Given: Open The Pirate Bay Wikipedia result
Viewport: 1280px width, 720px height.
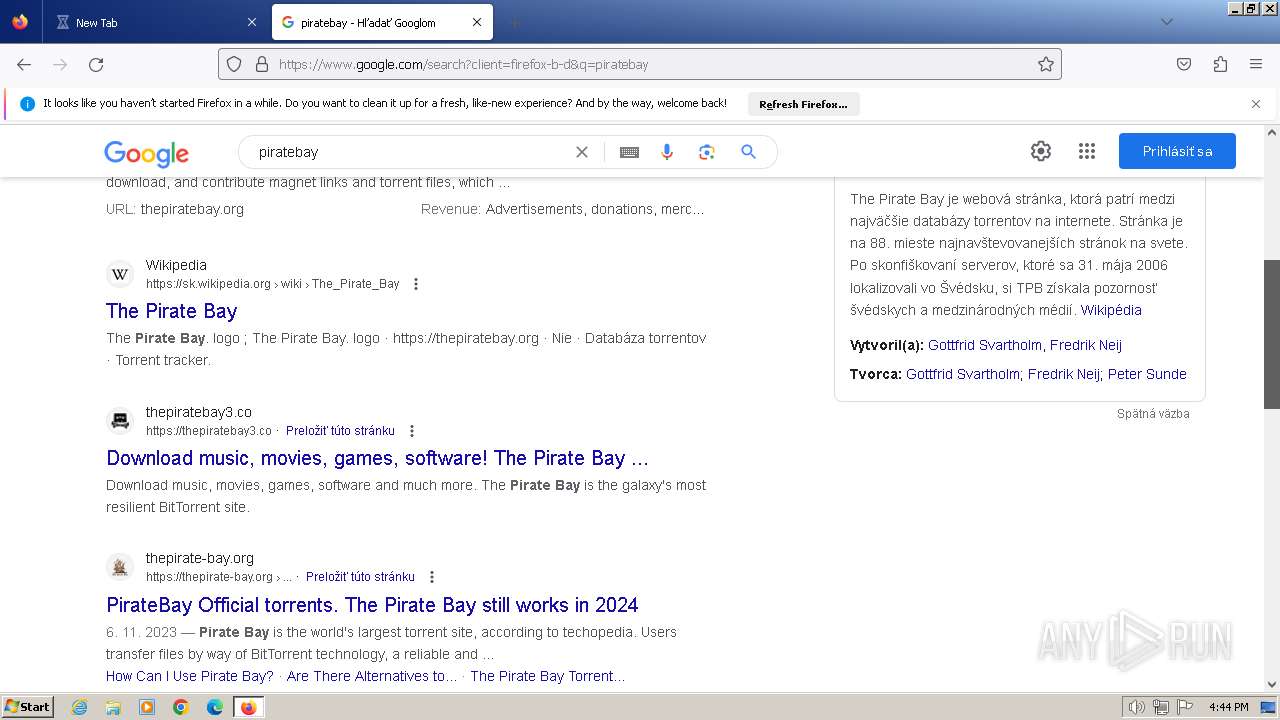Looking at the screenshot, I should tap(172, 311).
